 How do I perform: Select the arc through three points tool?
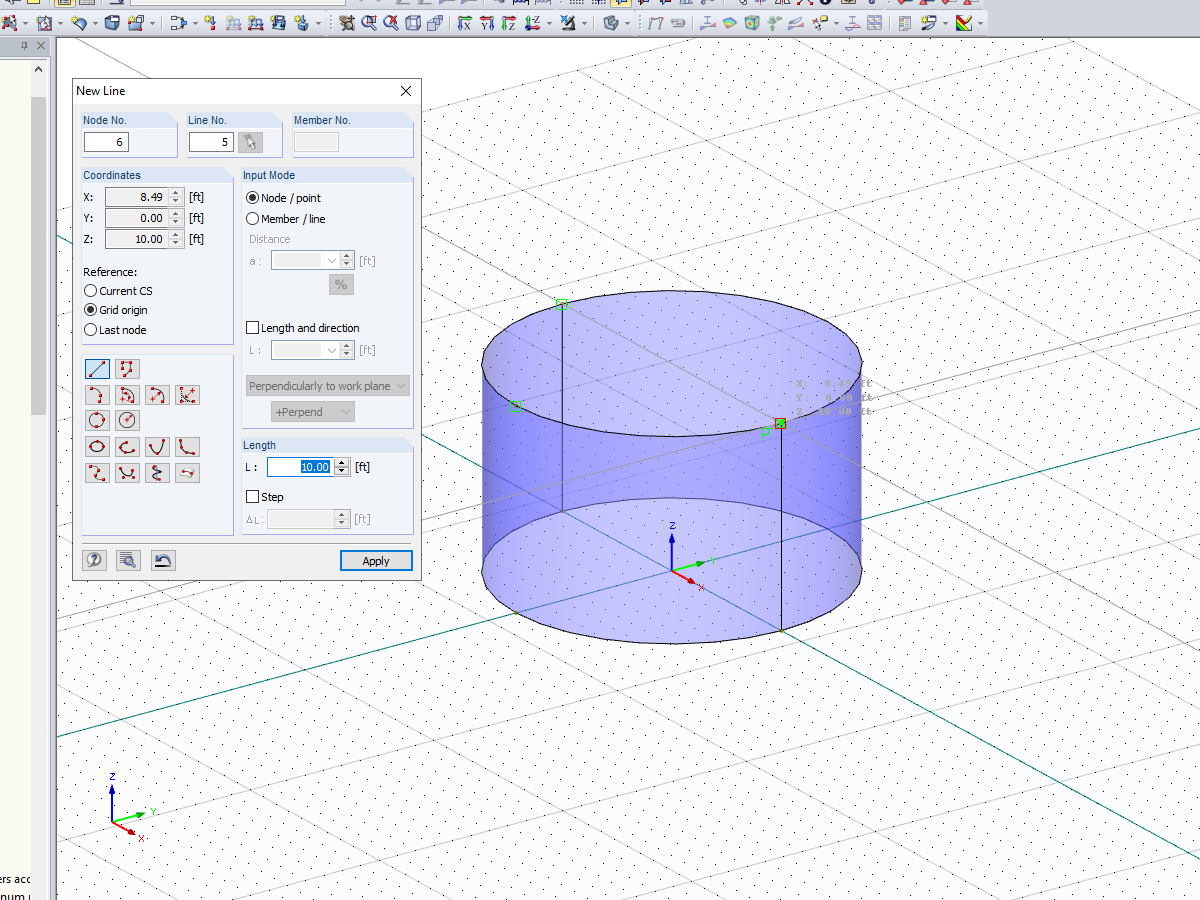point(97,395)
